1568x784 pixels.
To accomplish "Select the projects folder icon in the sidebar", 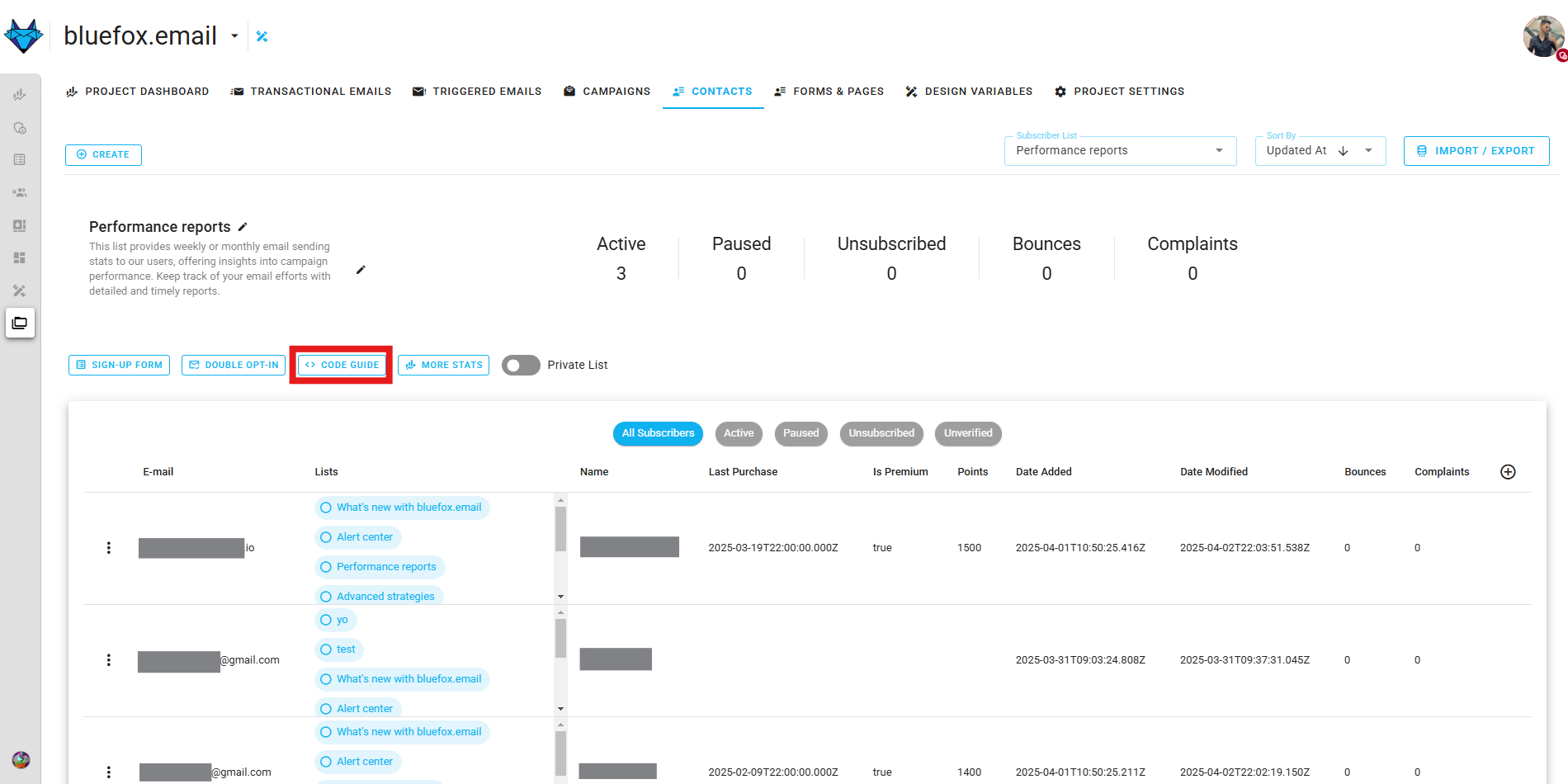I will point(20,323).
